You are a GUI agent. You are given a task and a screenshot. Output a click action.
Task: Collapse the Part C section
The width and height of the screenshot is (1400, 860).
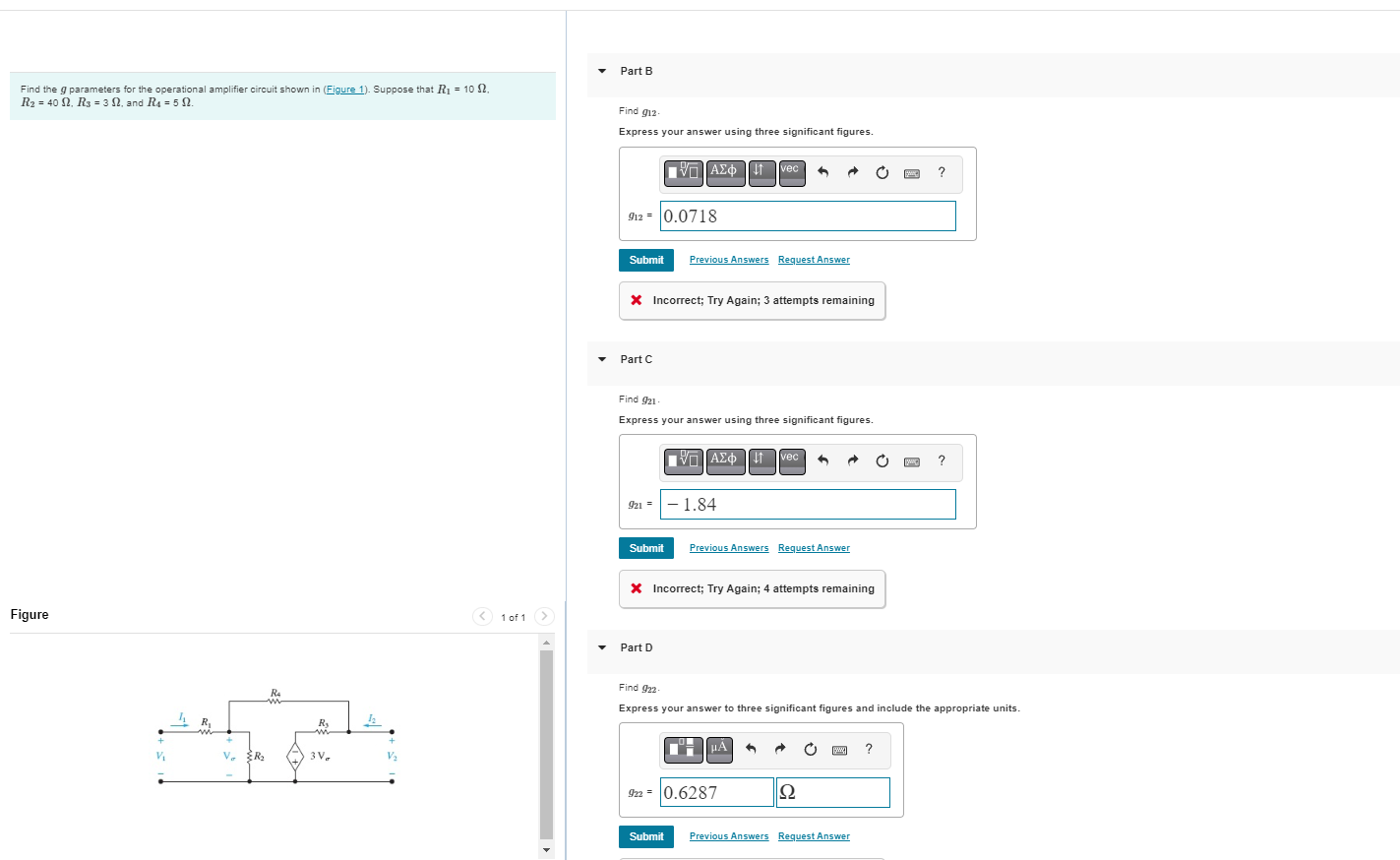click(x=601, y=359)
